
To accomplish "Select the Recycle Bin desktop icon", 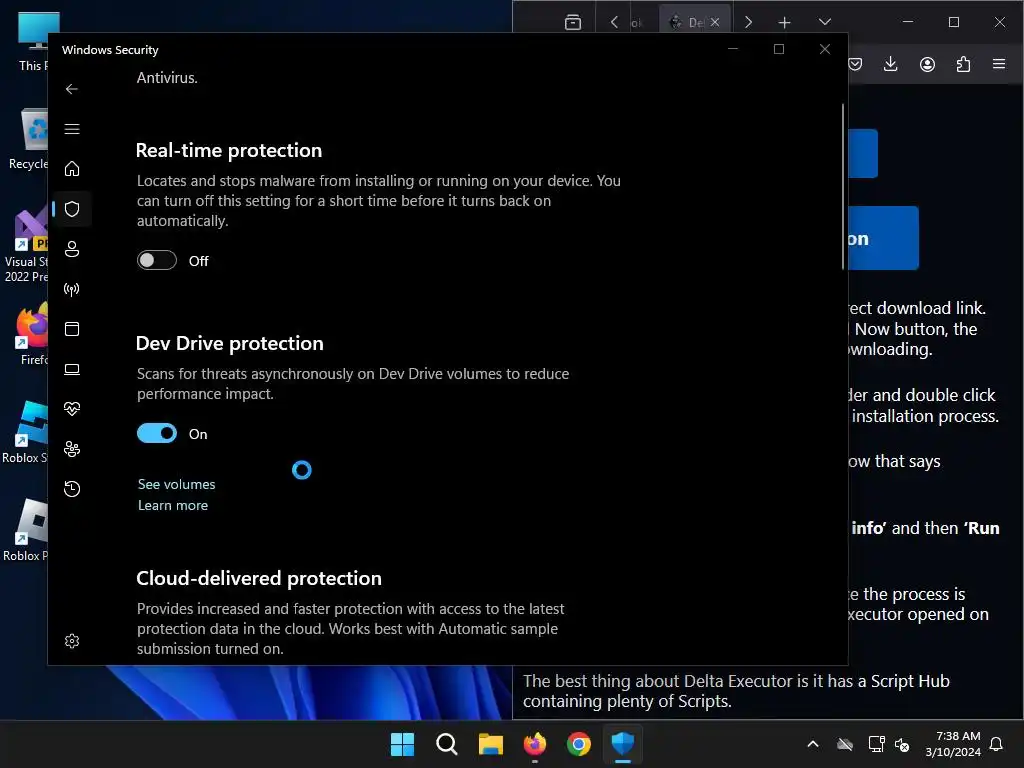I will click(x=29, y=139).
